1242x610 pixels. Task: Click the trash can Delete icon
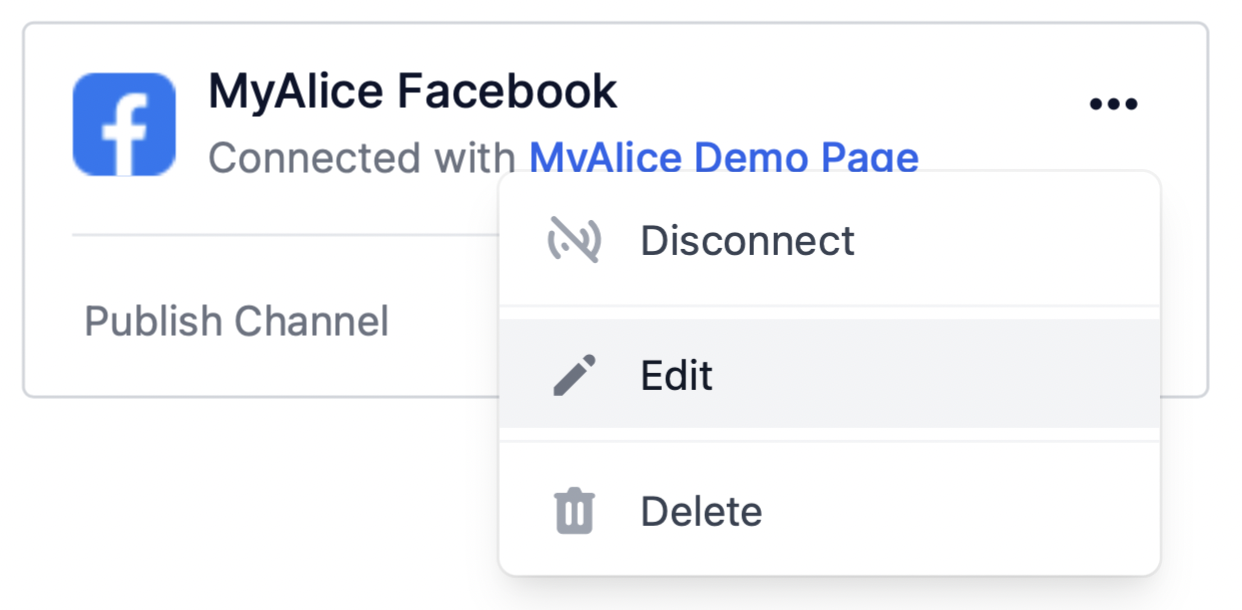574,511
